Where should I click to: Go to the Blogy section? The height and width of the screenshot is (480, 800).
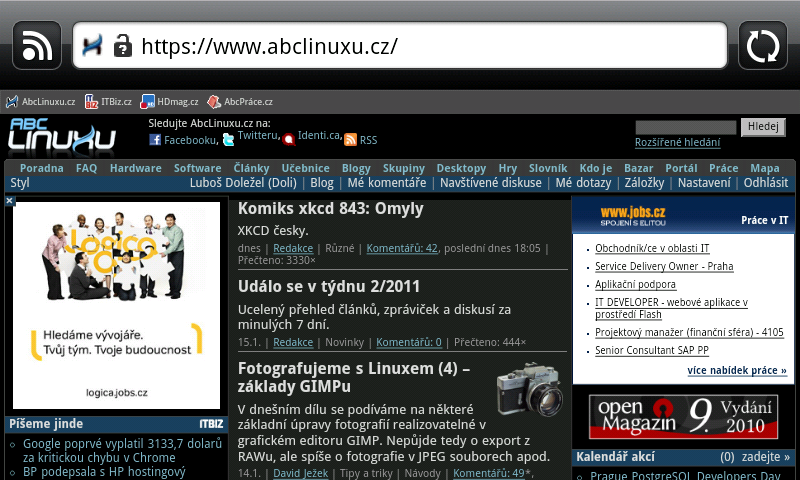pos(356,168)
